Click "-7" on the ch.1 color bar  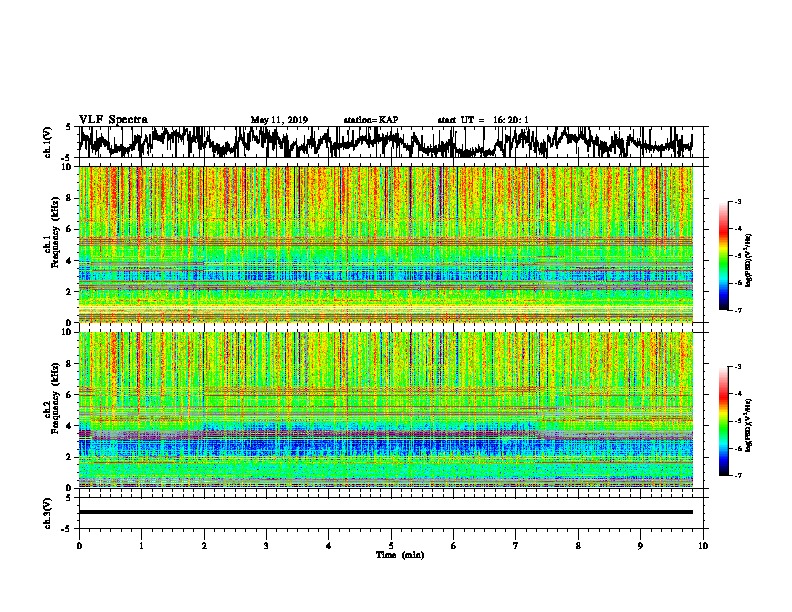(737, 310)
